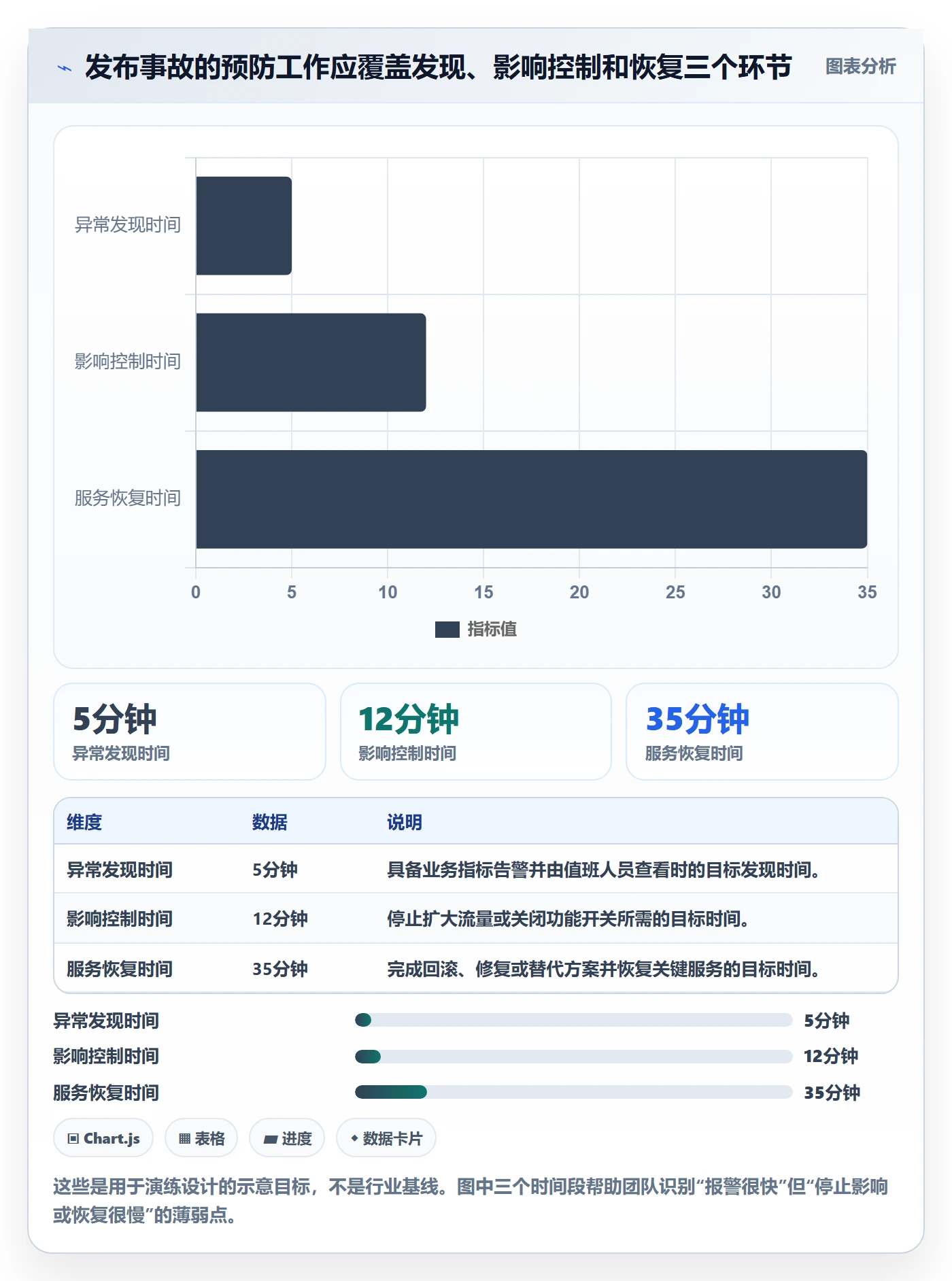The width and height of the screenshot is (952, 1281).
Task: Click the 数据 table column header
Action: click(270, 822)
